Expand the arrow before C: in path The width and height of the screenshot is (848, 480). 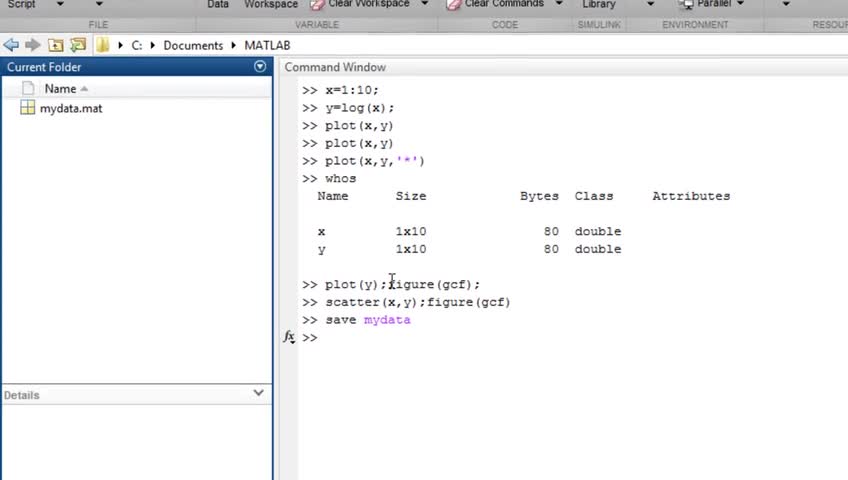[x=121, y=45]
